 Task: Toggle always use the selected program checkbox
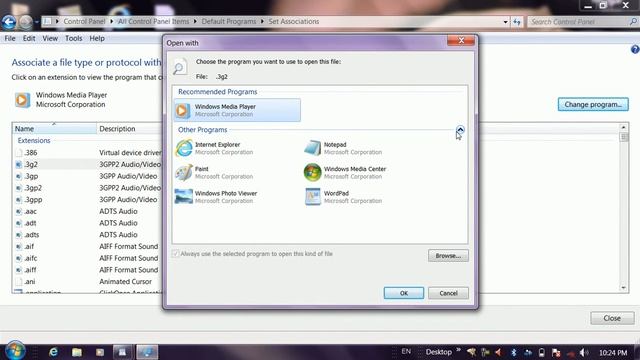[x=176, y=254]
